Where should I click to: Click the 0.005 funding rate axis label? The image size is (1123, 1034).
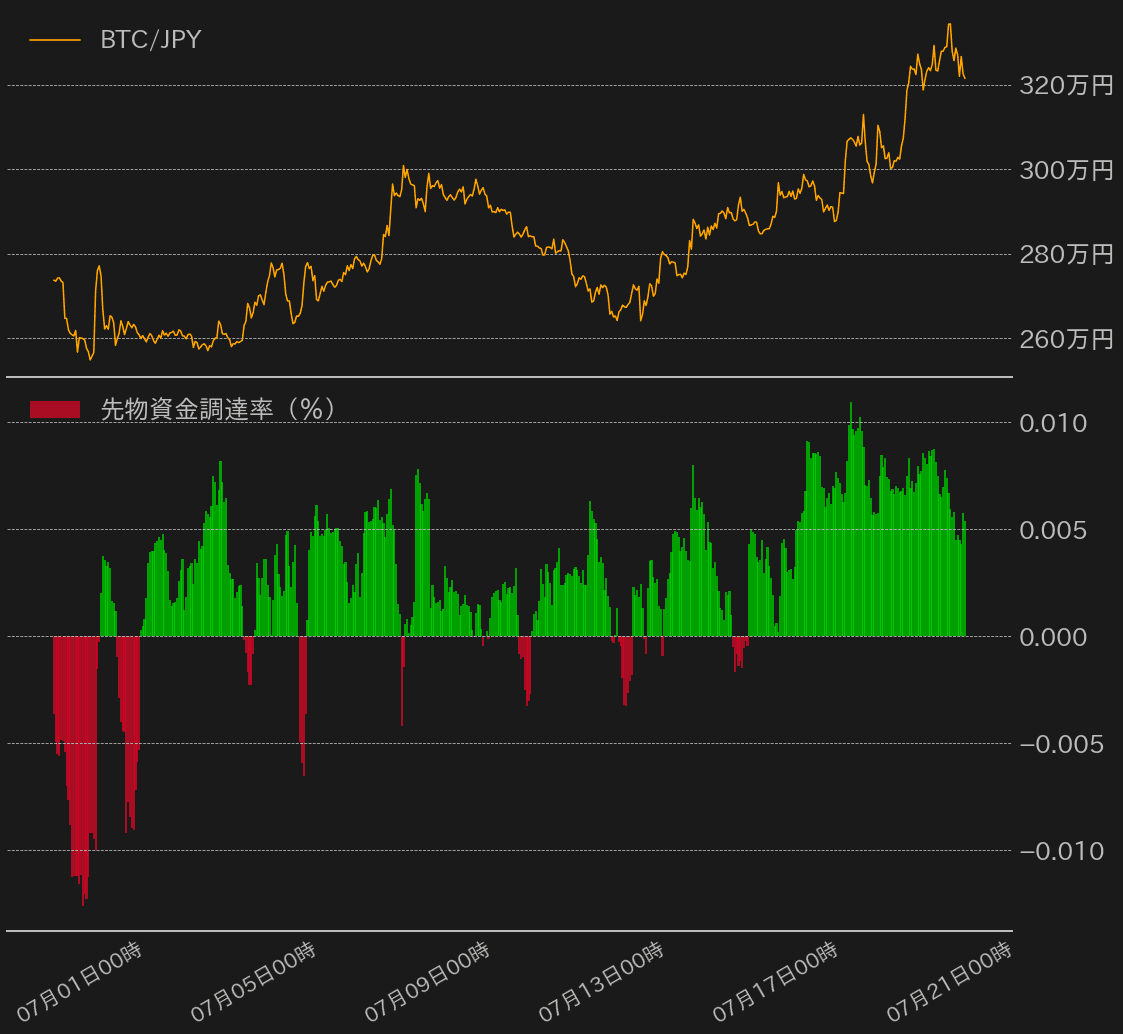(1053, 530)
